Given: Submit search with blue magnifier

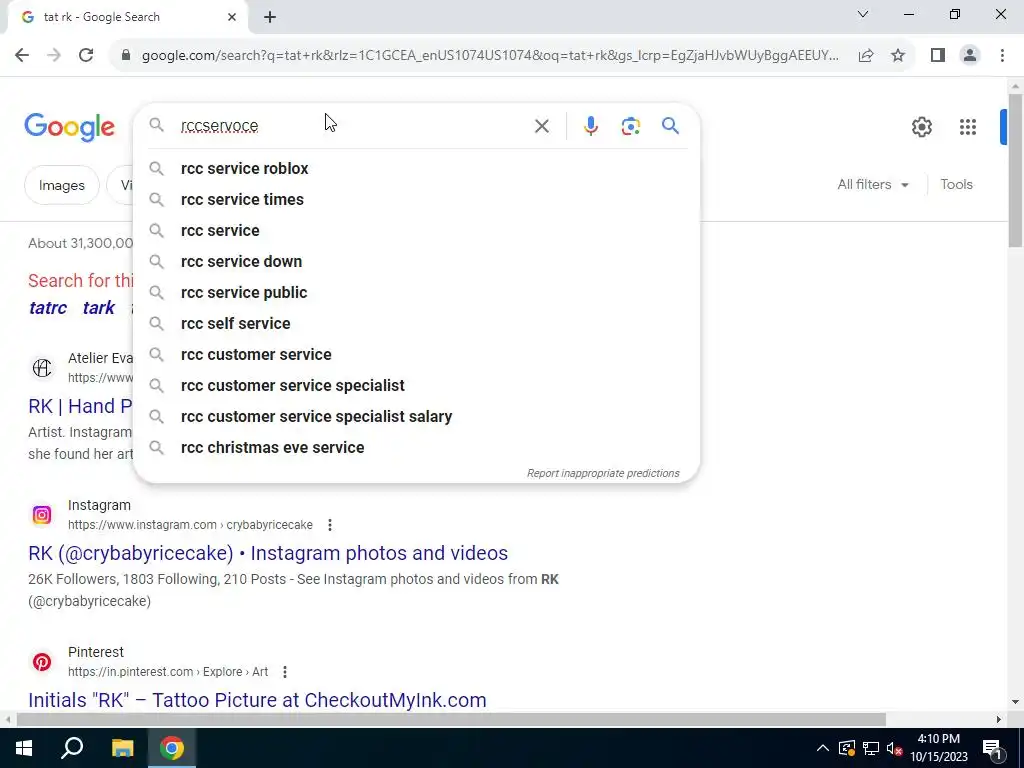Looking at the screenshot, I should tap(670, 125).
